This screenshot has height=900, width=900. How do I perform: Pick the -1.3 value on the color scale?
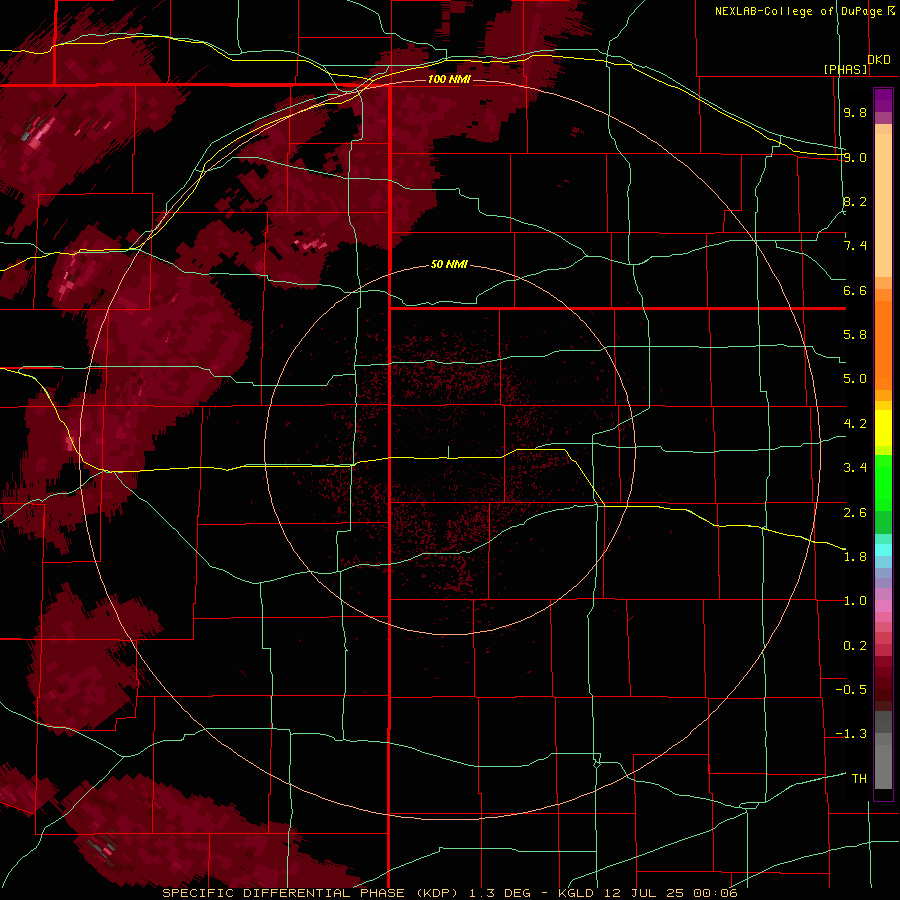click(851, 734)
